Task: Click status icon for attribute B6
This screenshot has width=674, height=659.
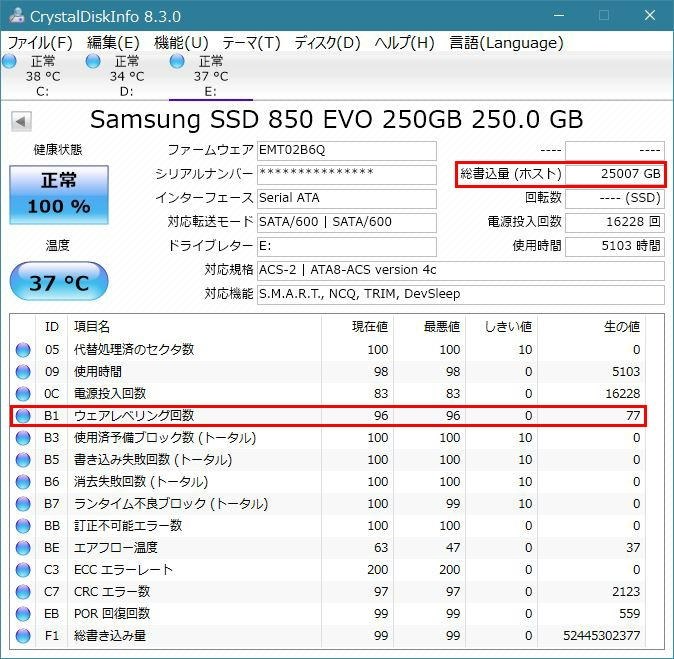Action: 23,482
